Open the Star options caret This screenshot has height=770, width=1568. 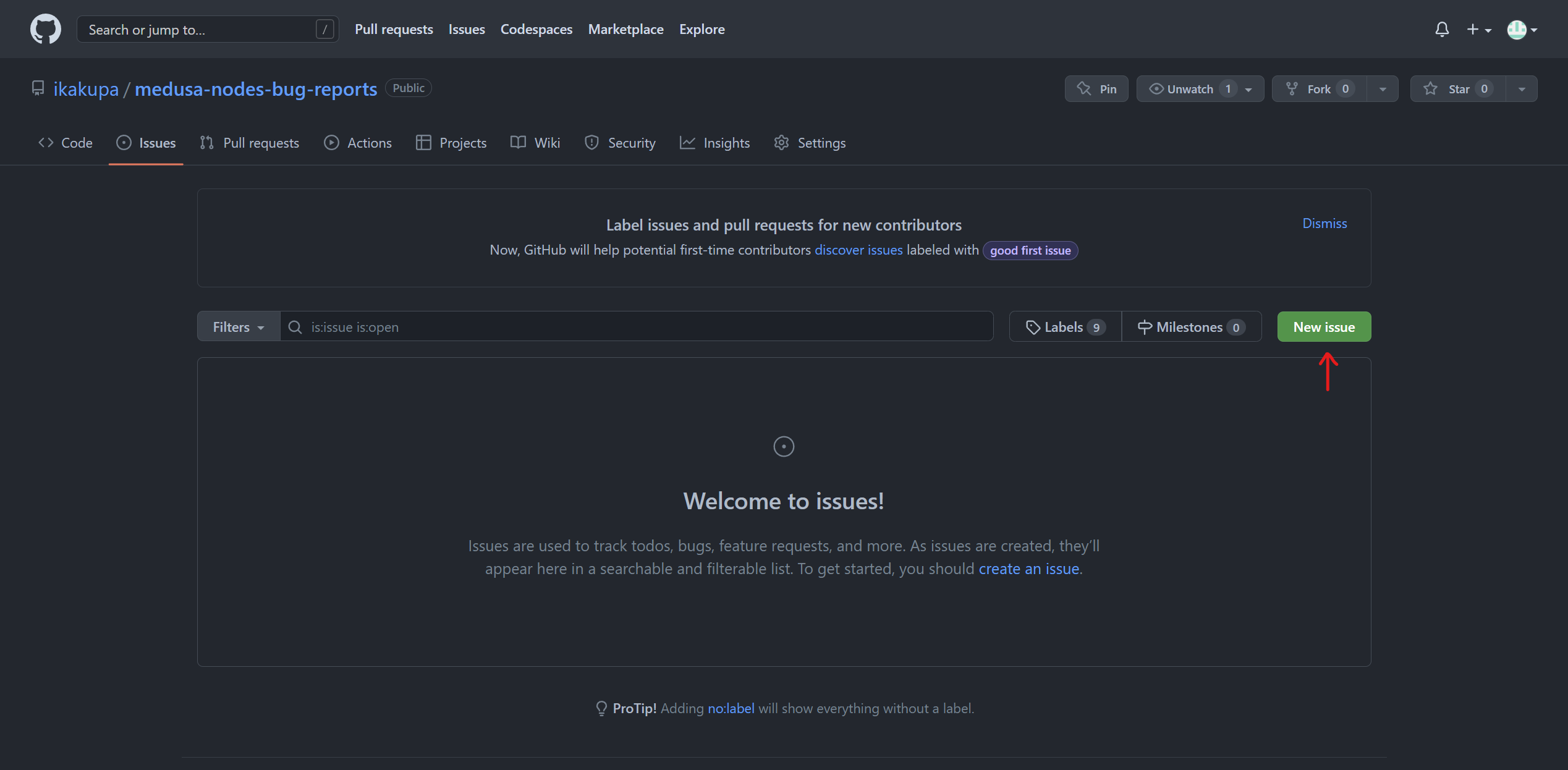pos(1522,88)
